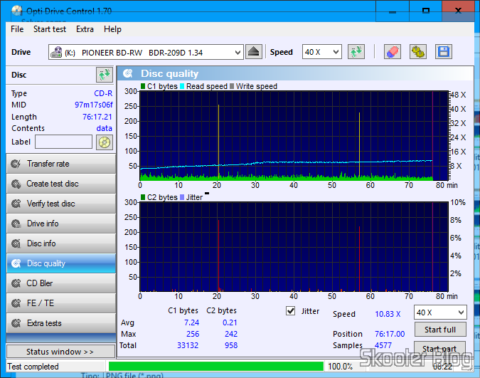
Task: Open the Start test menu
Action: (x=50, y=29)
